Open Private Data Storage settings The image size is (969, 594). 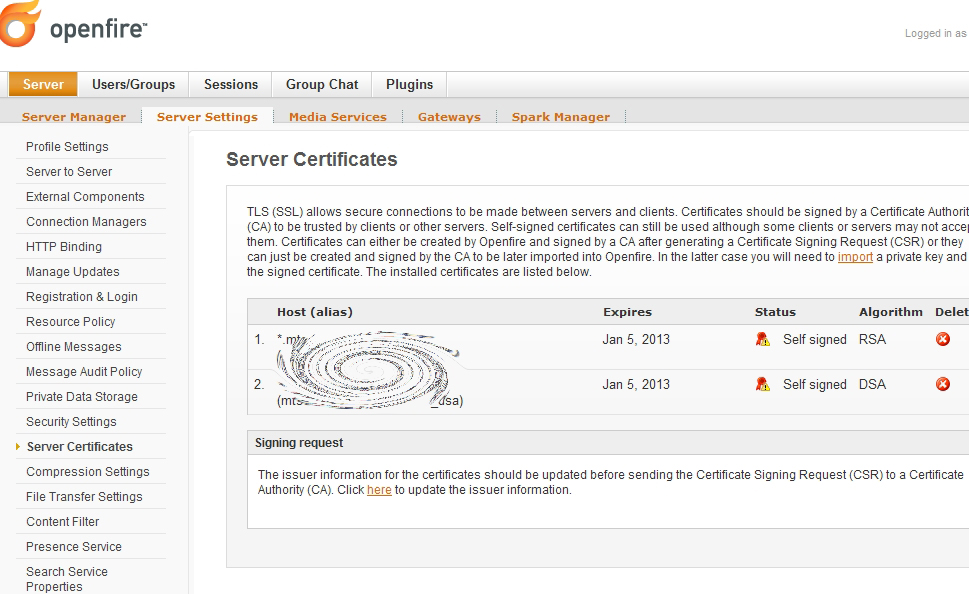pos(82,397)
